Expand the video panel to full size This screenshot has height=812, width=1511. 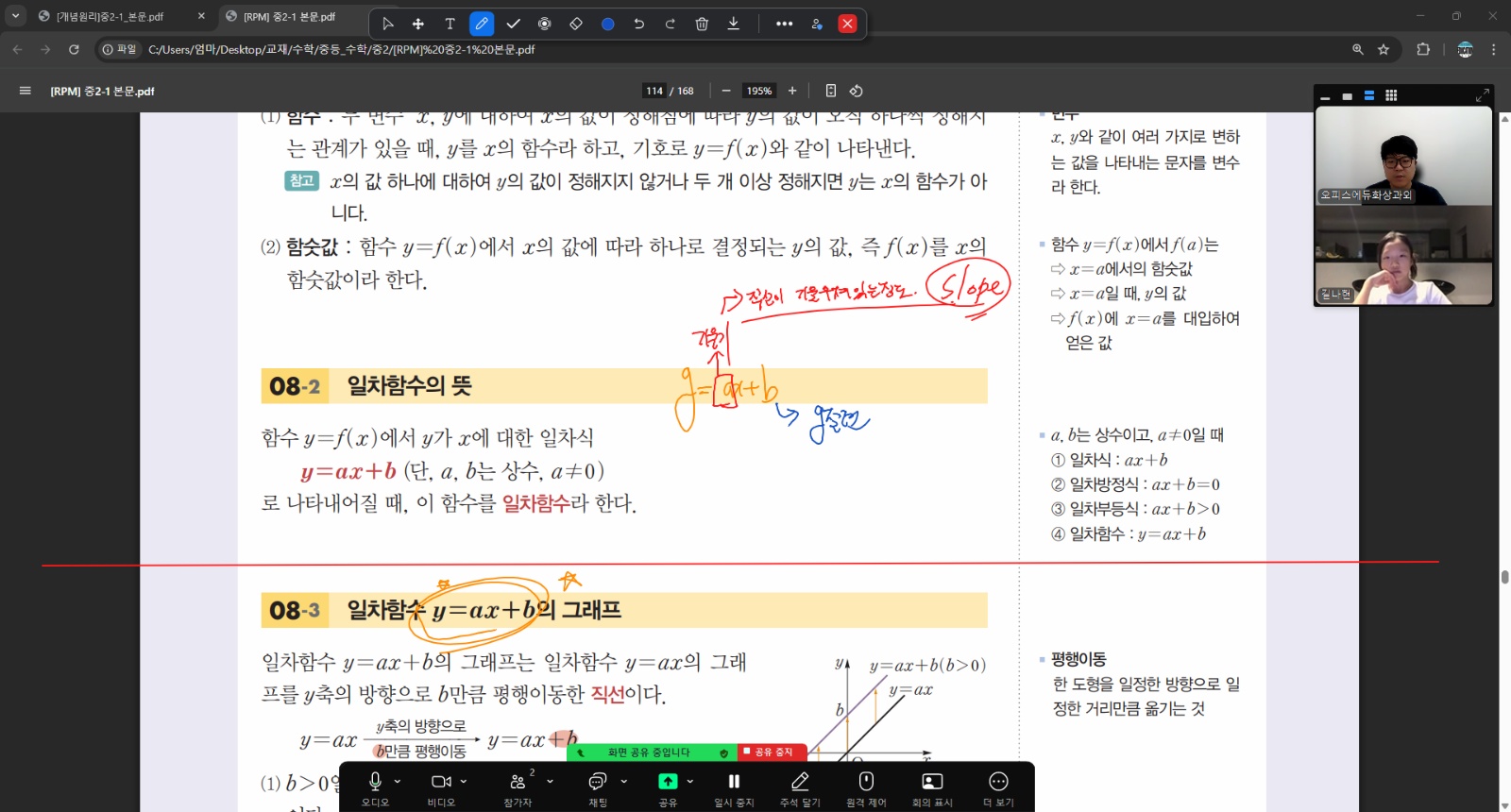pyautogui.click(x=1483, y=95)
